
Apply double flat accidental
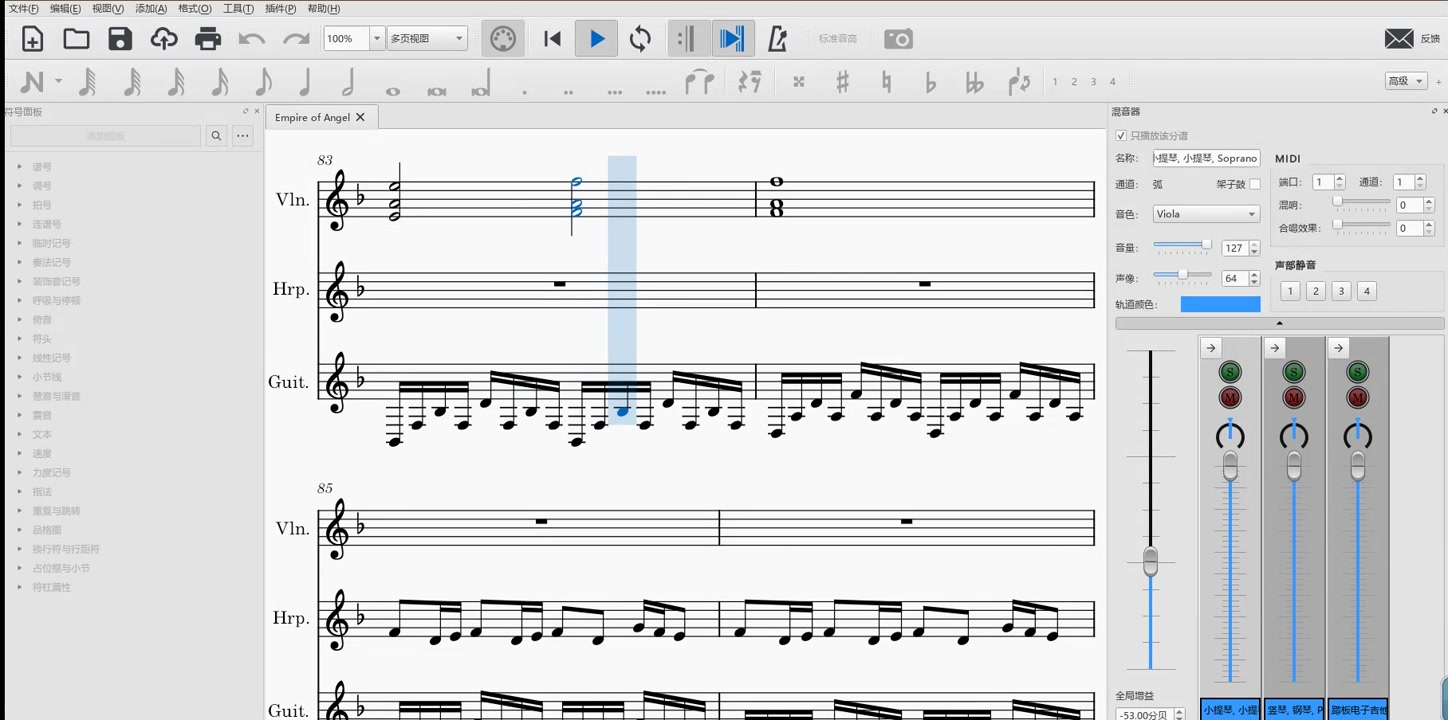(x=974, y=82)
